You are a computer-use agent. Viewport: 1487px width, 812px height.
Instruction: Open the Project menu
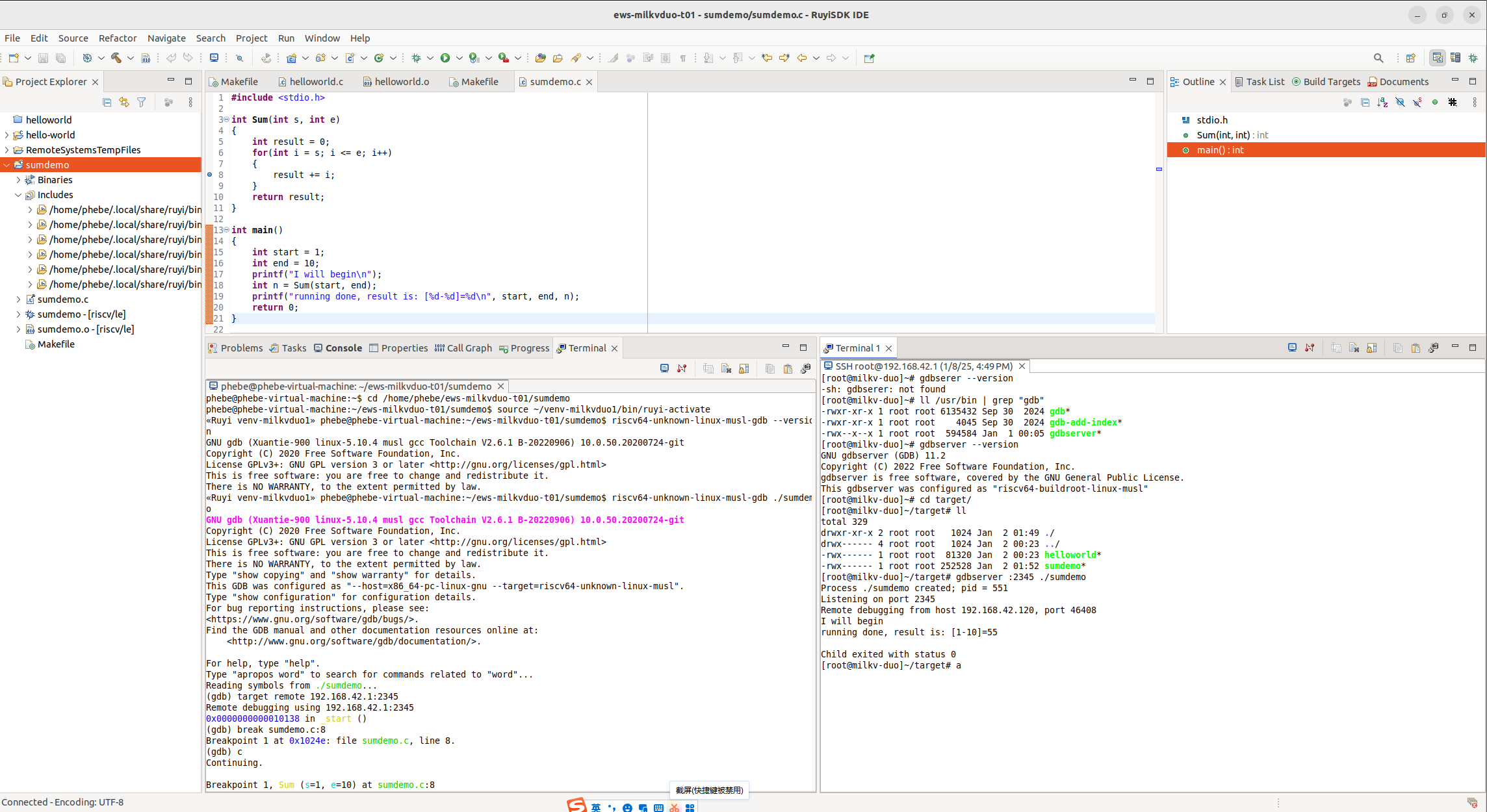[x=251, y=38]
